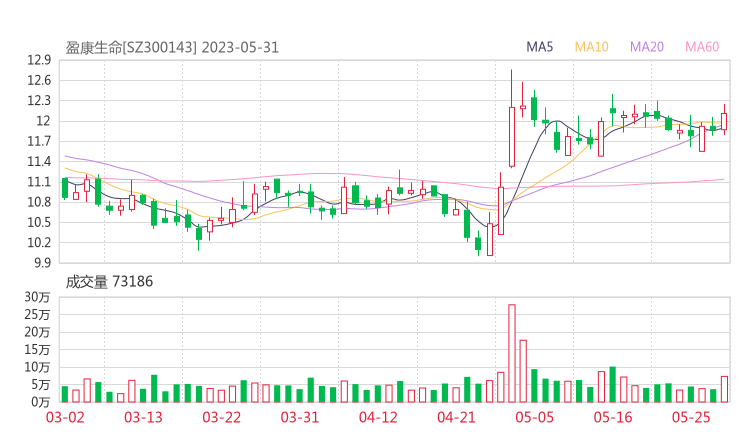Click the 11.1 price axis label
This screenshot has height=440, width=740.
[x=39, y=182]
